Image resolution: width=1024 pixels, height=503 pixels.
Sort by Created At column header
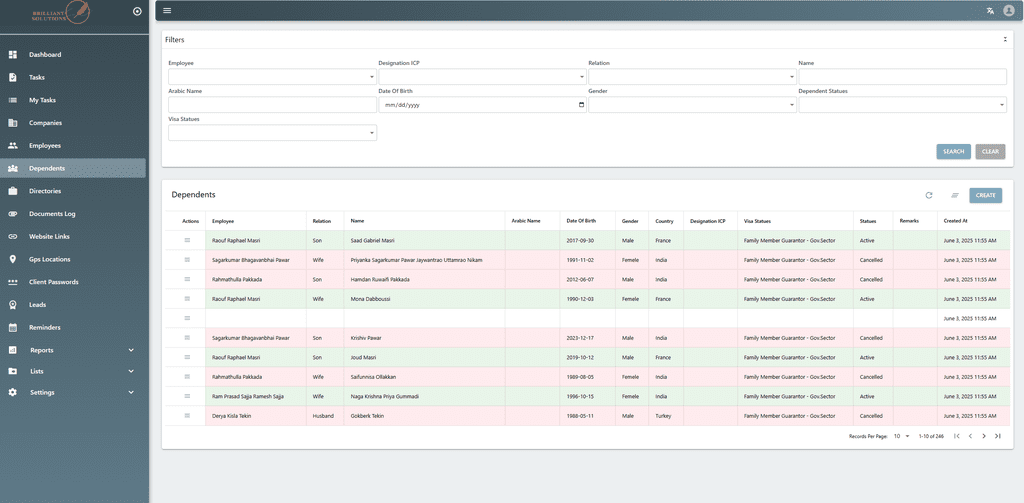(x=955, y=221)
